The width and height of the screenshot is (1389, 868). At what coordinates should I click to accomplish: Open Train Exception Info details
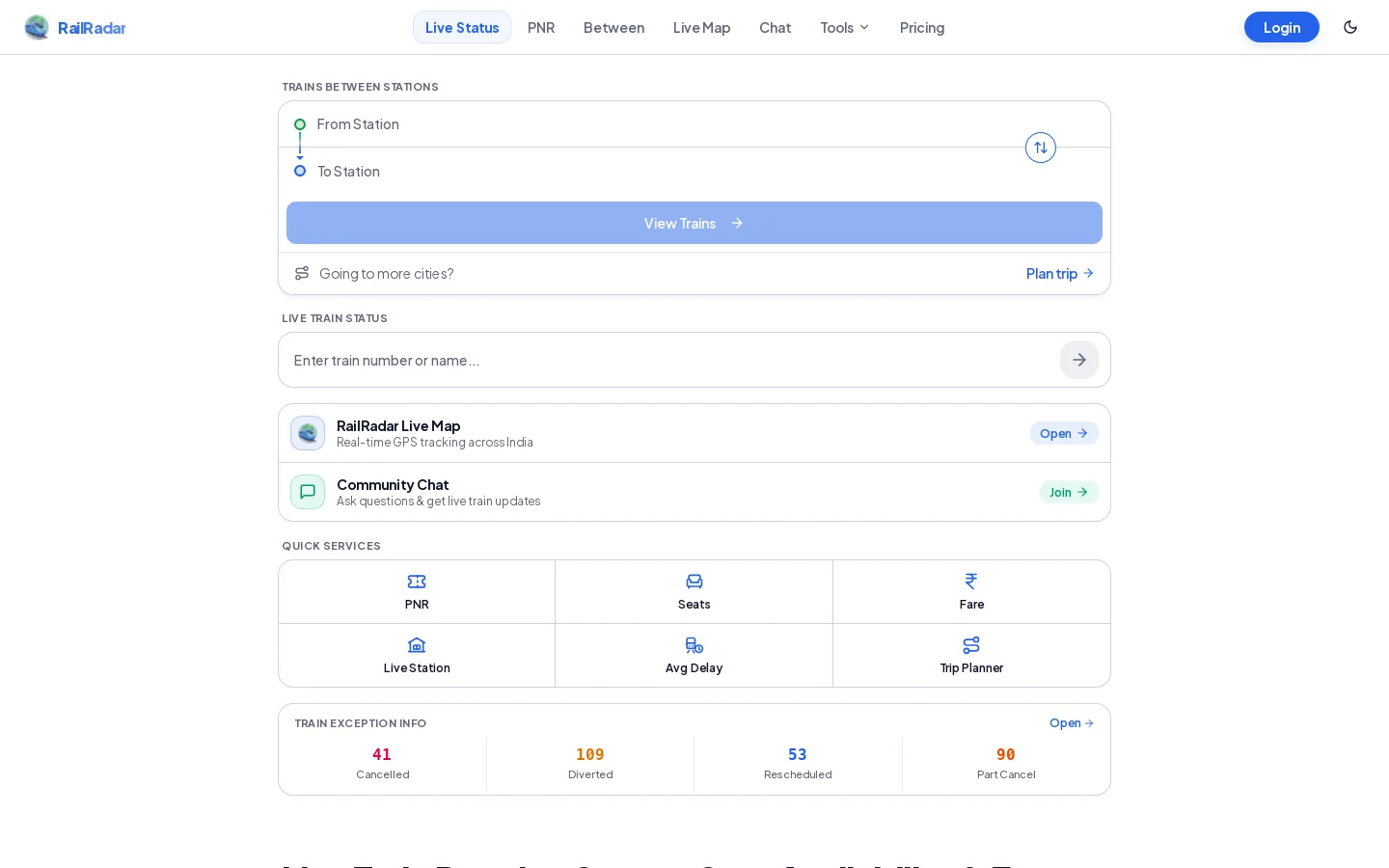coord(1072,722)
